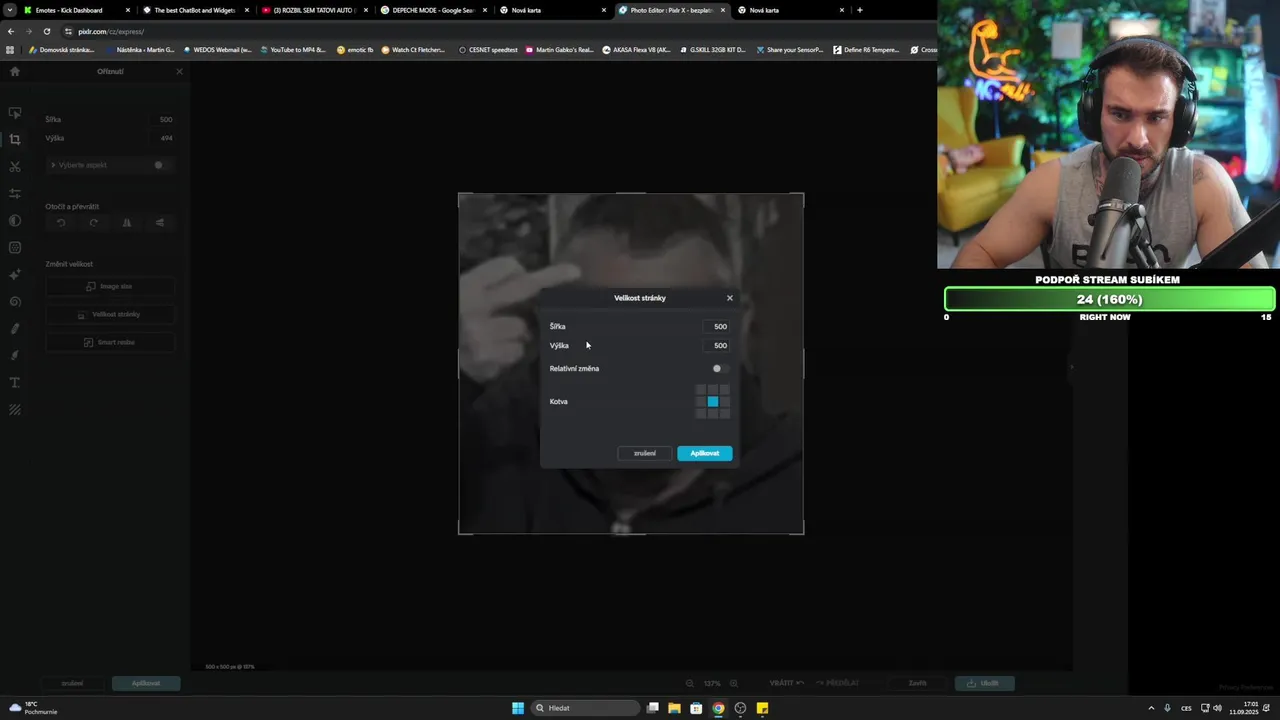This screenshot has height=720, width=1280.
Task: Open File Explorer from the taskbar
Action: pos(674,708)
